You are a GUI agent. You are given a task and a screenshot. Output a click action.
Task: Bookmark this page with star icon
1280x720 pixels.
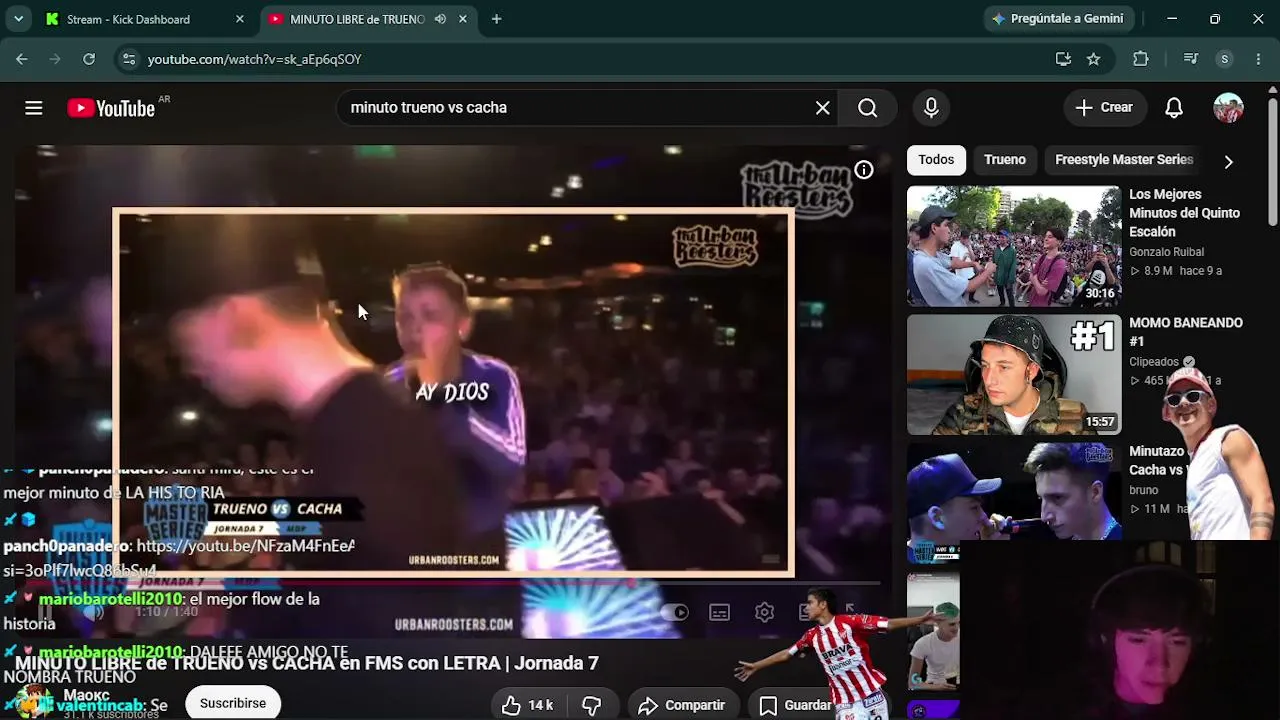coord(1094,59)
